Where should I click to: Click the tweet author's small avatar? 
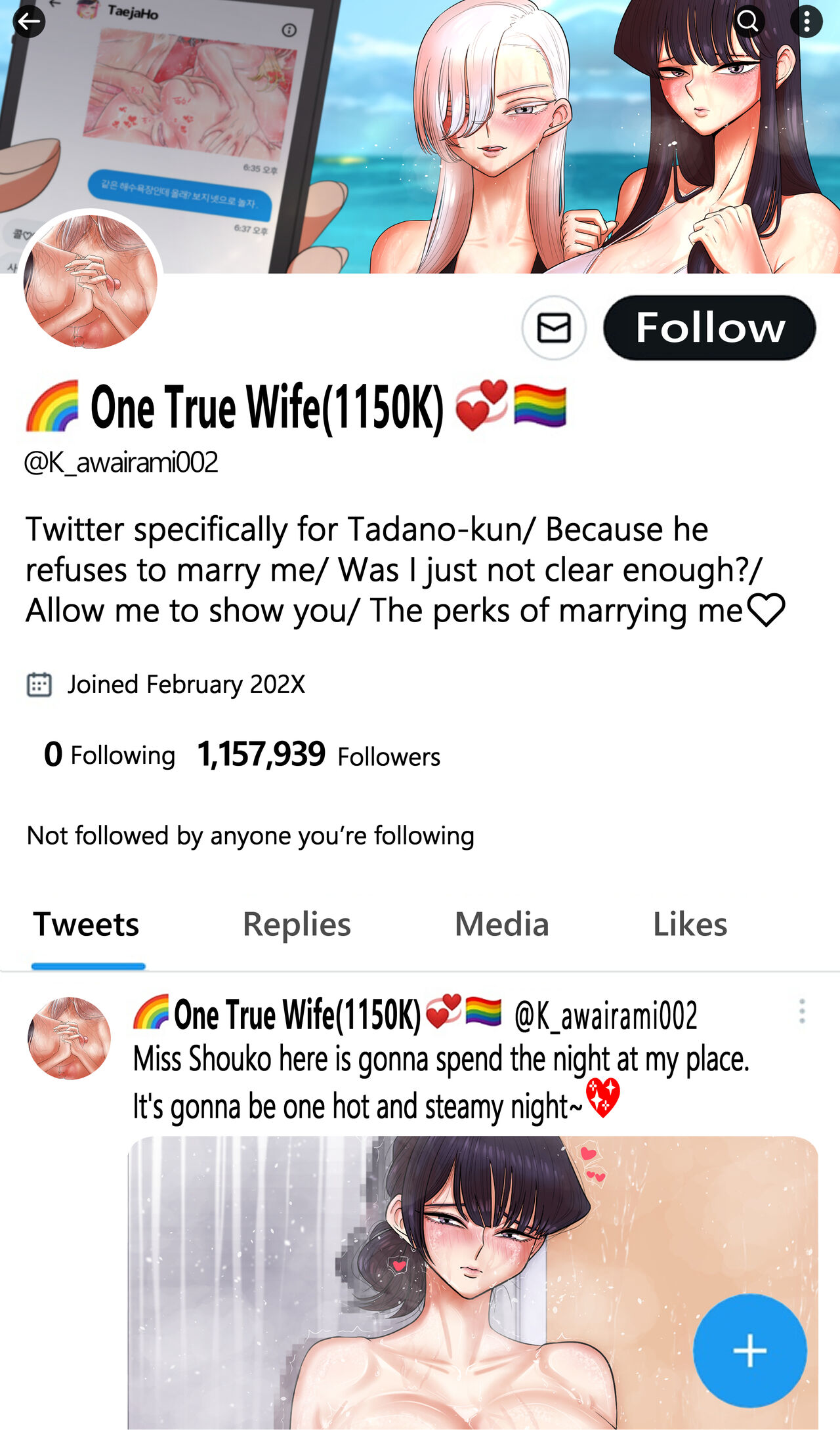[69, 1038]
